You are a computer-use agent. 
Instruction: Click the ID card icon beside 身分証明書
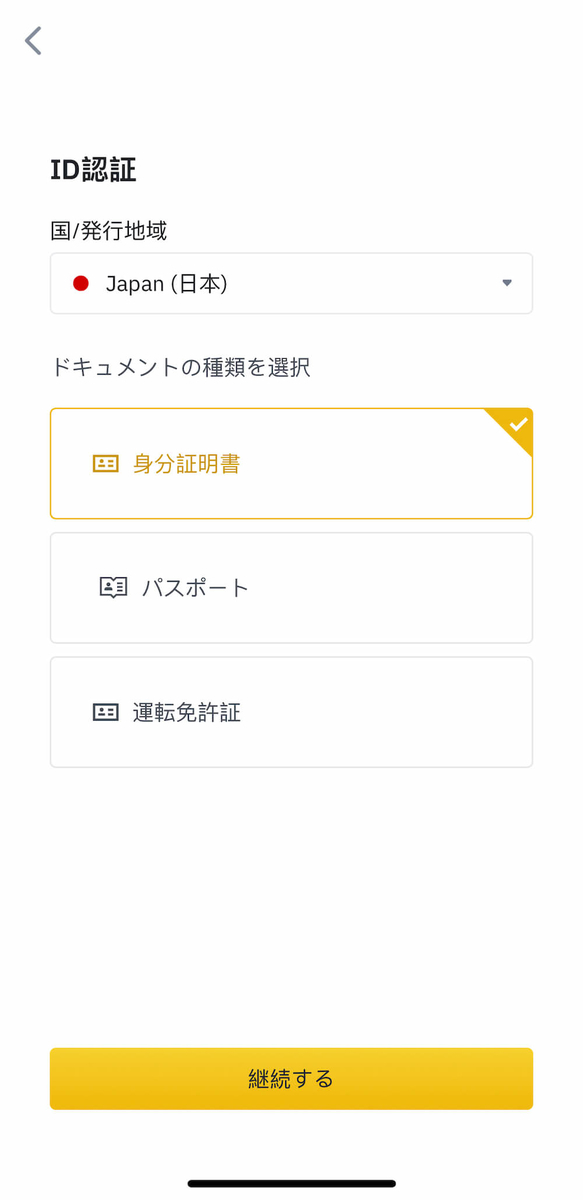pos(105,464)
